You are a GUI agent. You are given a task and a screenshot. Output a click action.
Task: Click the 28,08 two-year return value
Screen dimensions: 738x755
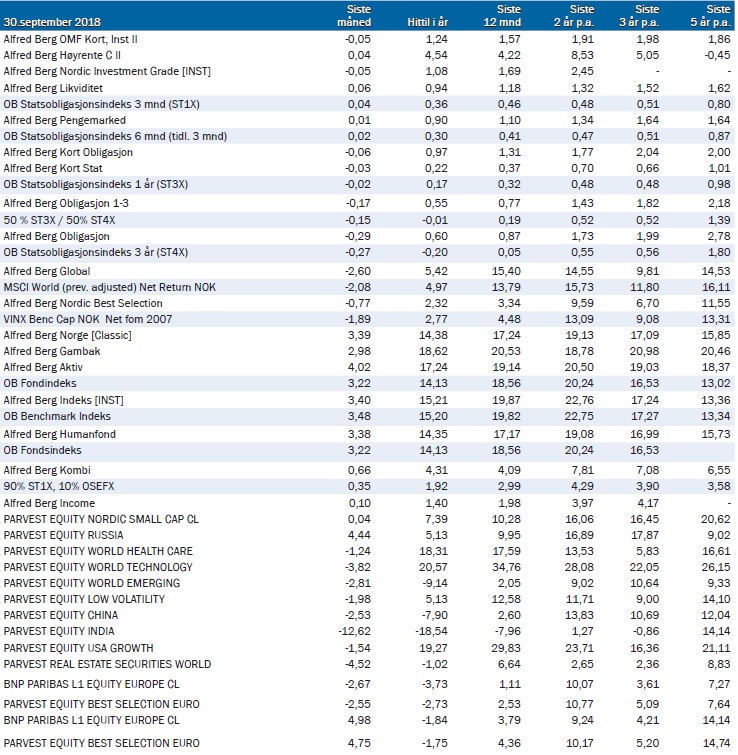(579, 567)
